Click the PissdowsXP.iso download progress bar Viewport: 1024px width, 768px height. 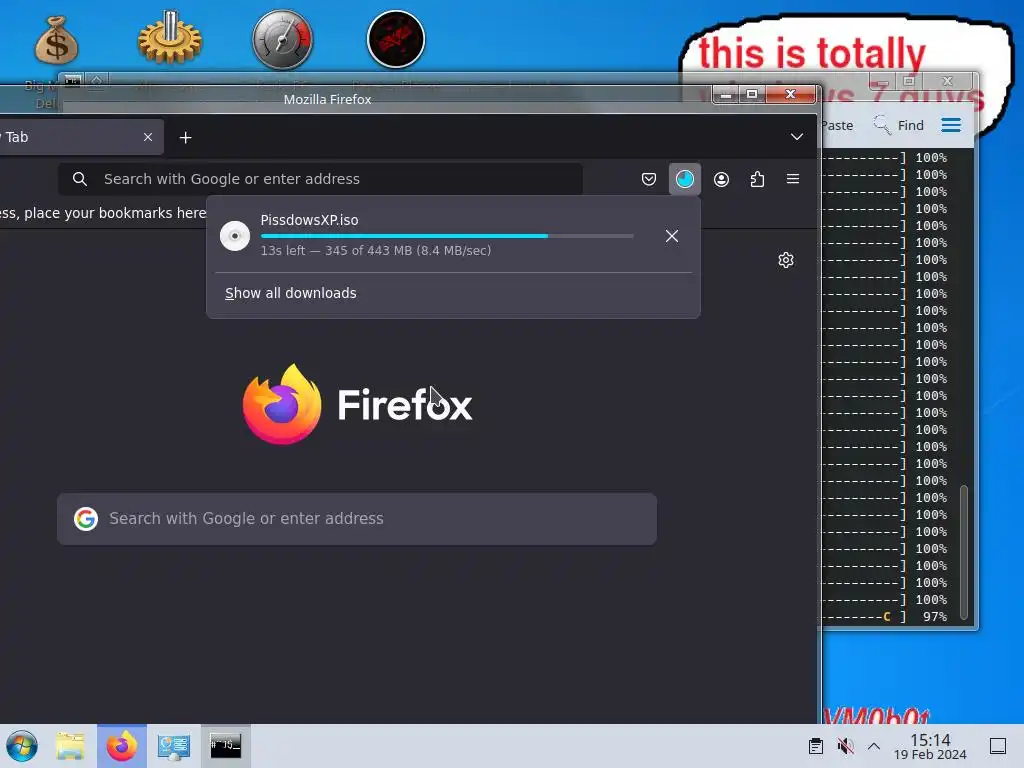447,236
